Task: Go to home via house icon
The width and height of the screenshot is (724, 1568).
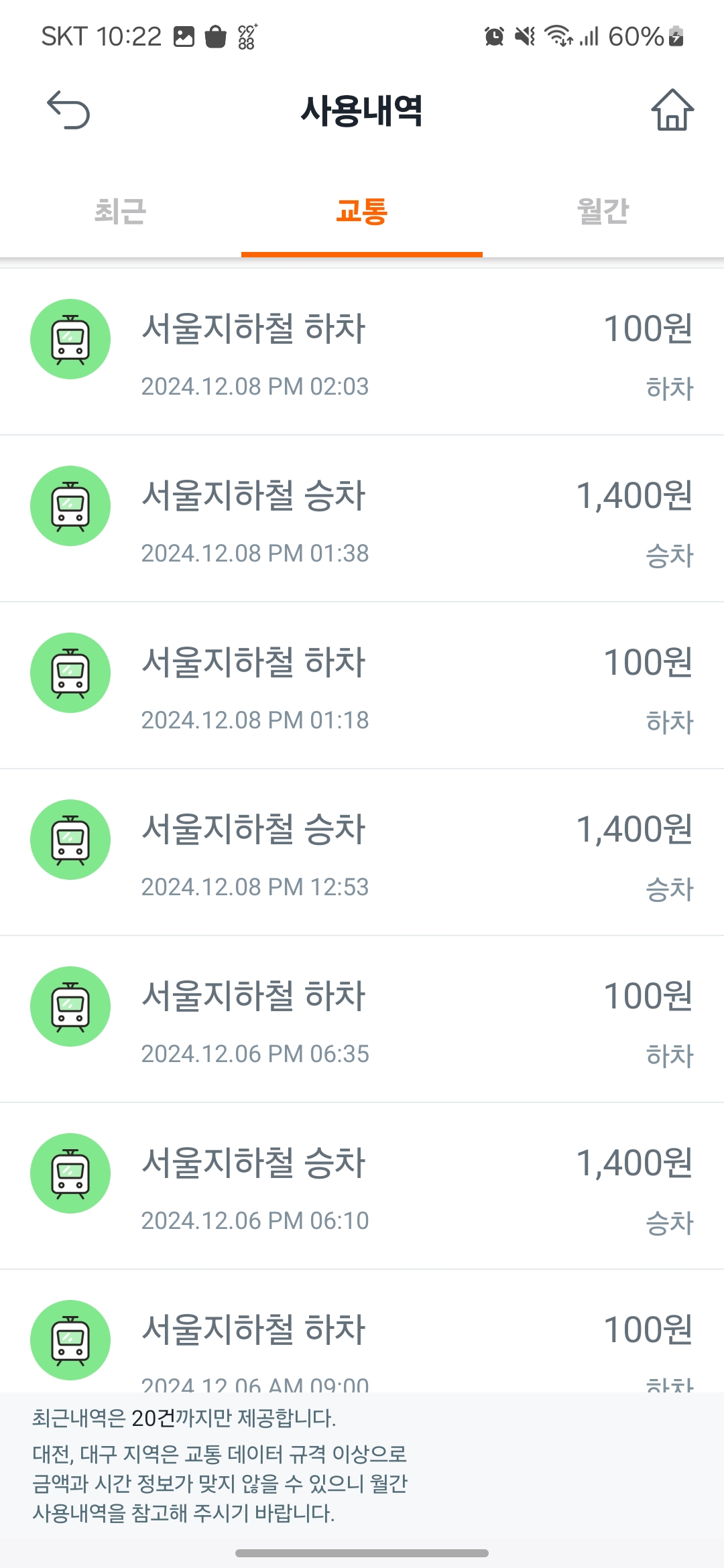Action: [x=672, y=110]
